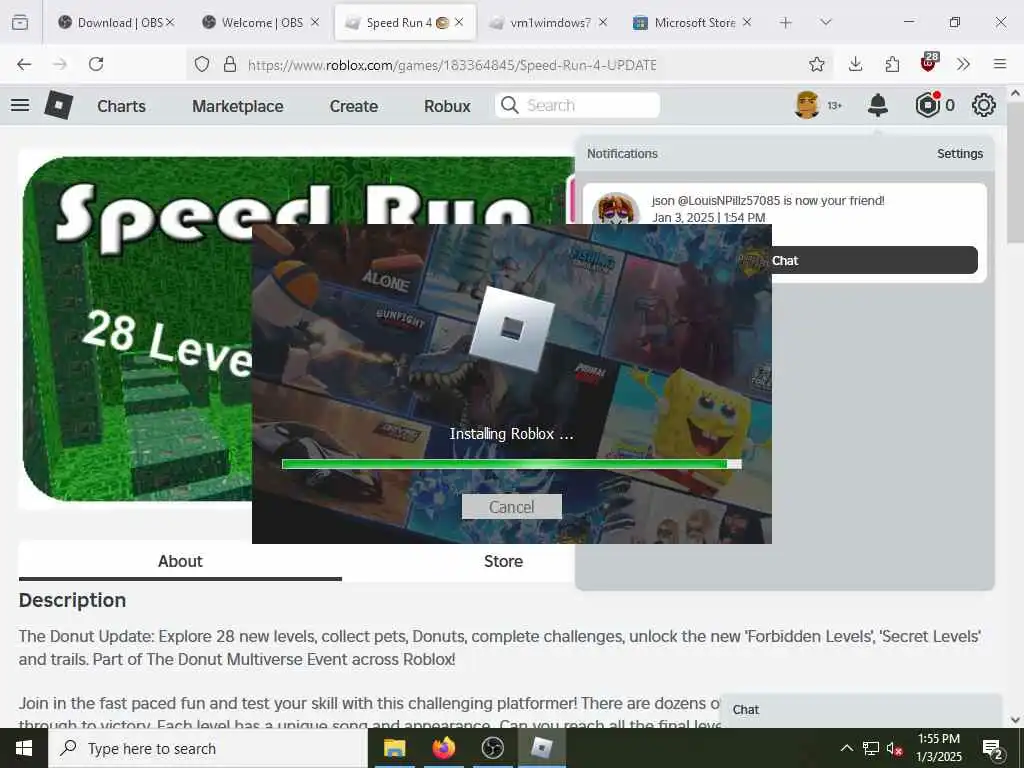The width and height of the screenshot is (1024, 768).
Task: Open Create in Roblox navigation
Action: click(x=353, y=106)
